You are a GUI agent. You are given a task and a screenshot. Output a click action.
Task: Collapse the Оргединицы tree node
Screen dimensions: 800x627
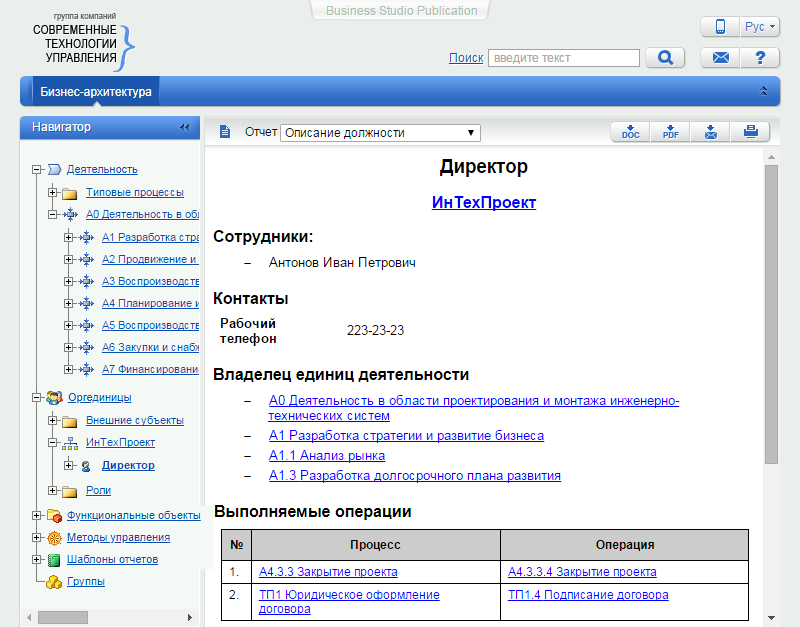(x=37, y=398)
